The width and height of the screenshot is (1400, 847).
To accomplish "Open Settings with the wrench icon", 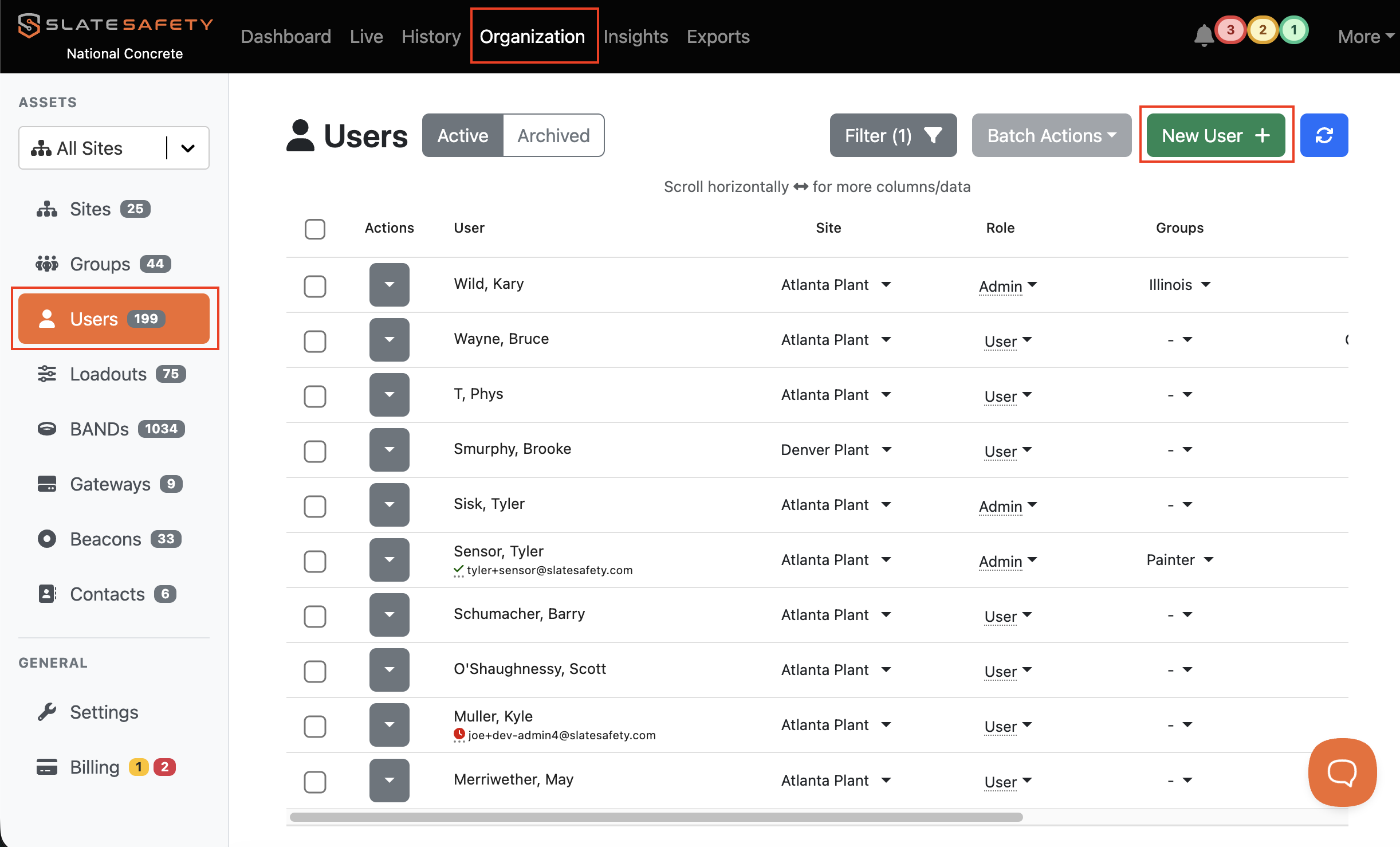I will pos(103,712).
